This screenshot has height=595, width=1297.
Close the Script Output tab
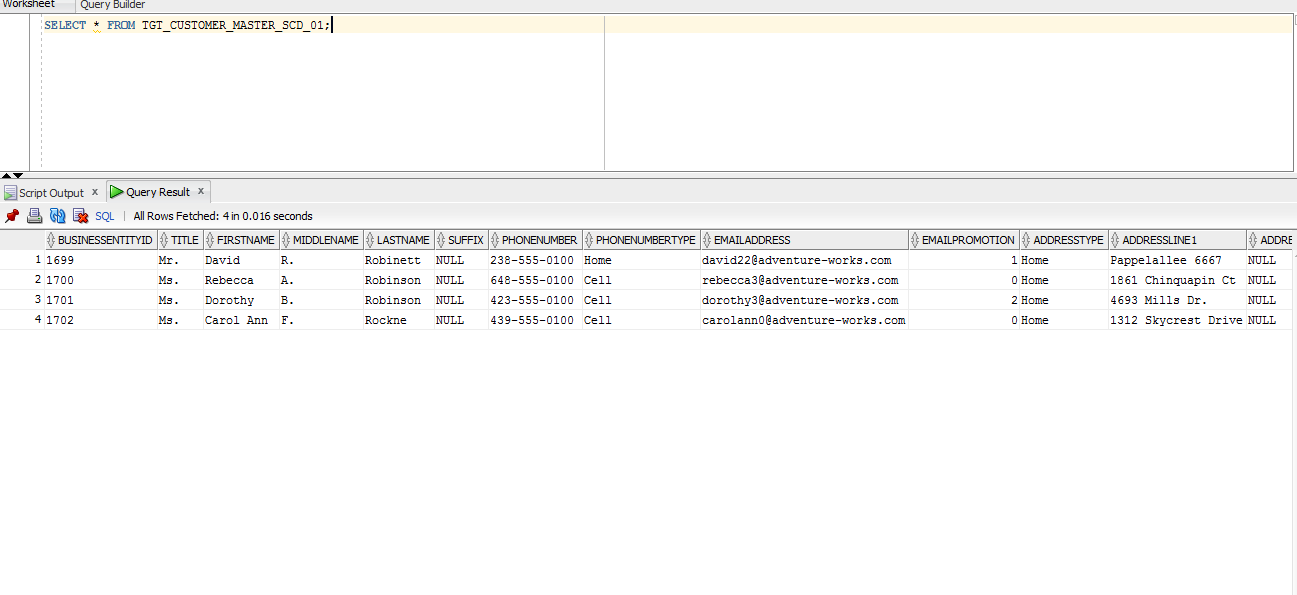click(95, 191)
